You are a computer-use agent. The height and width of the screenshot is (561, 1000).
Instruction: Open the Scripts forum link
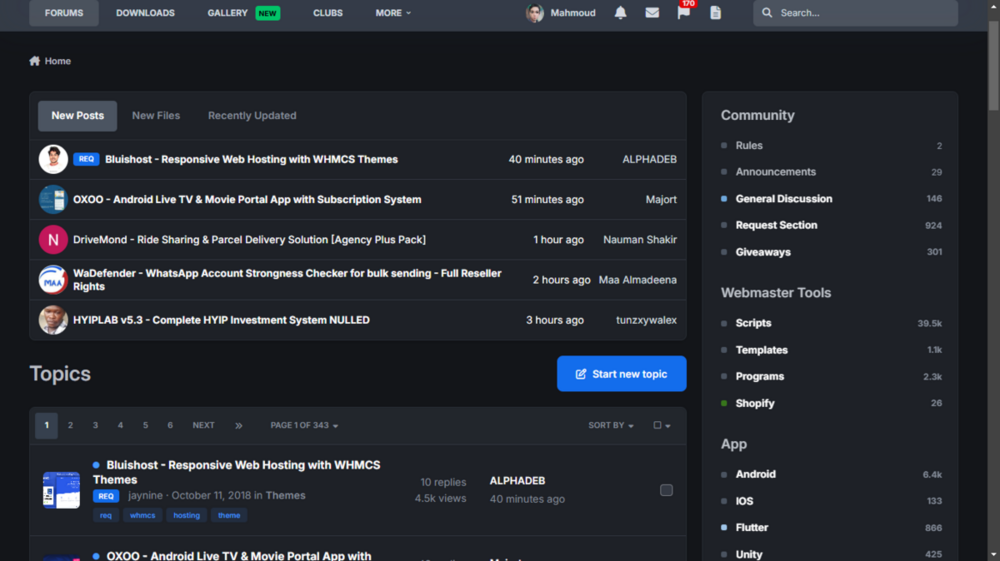(753, 323)
